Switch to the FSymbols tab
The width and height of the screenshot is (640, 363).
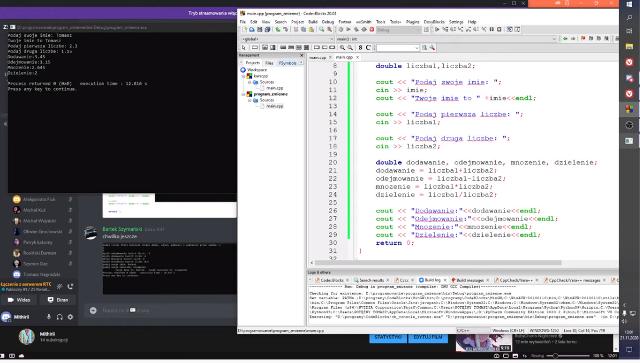point(287,63)
